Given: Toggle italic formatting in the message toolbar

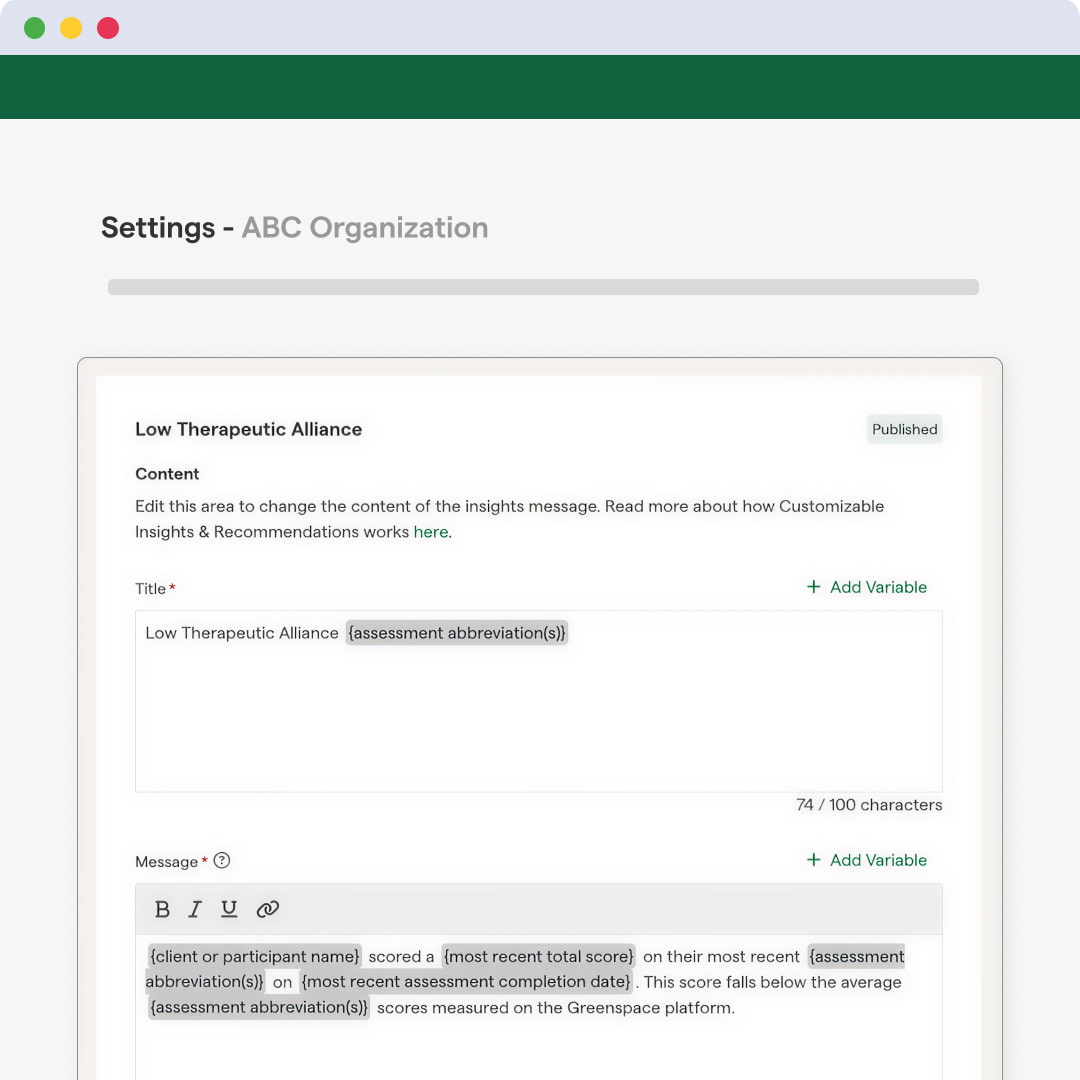Looking at the screenshot, I should click(195, 909).
